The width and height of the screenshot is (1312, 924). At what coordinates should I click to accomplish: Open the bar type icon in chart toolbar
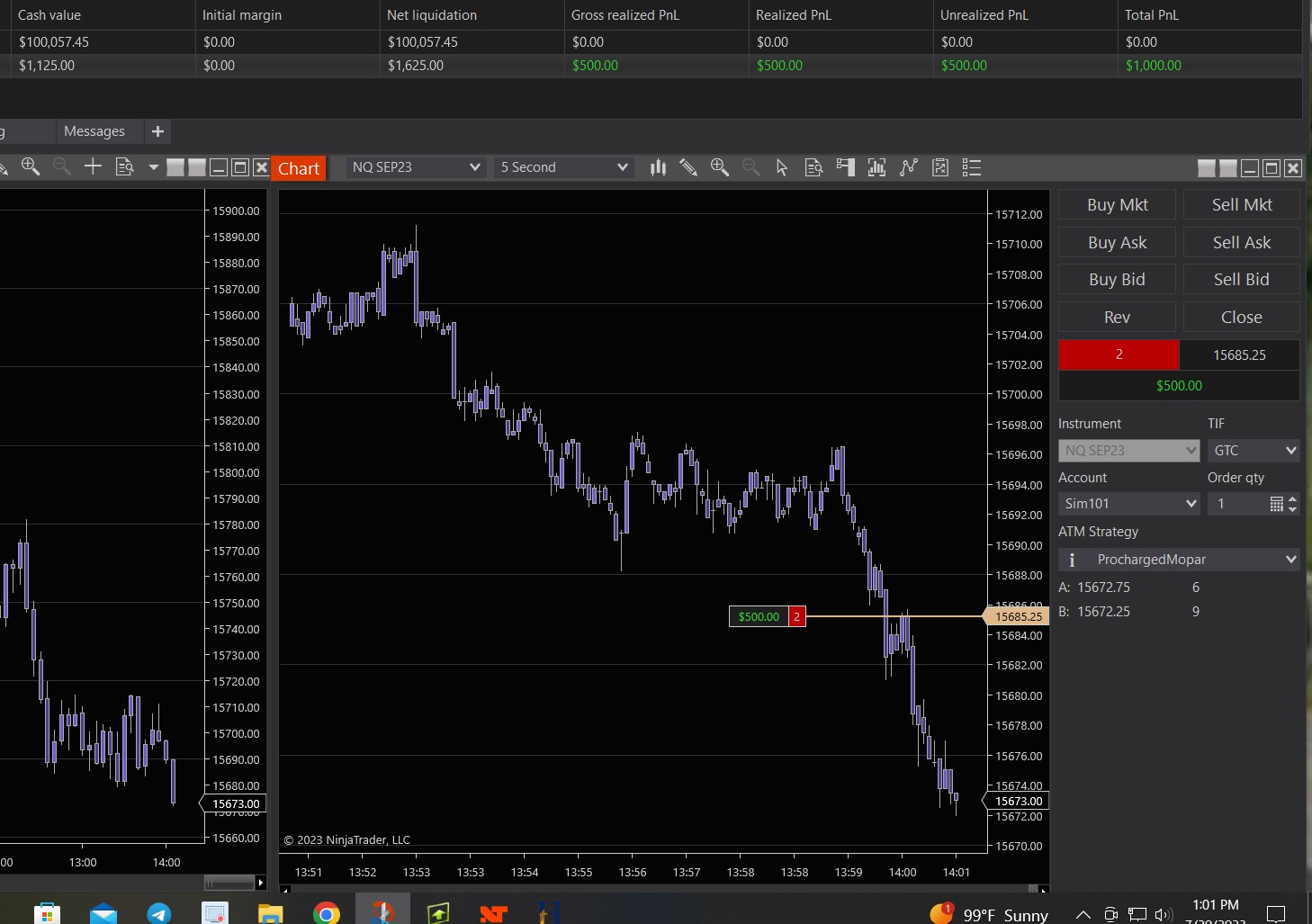[658, 167]
